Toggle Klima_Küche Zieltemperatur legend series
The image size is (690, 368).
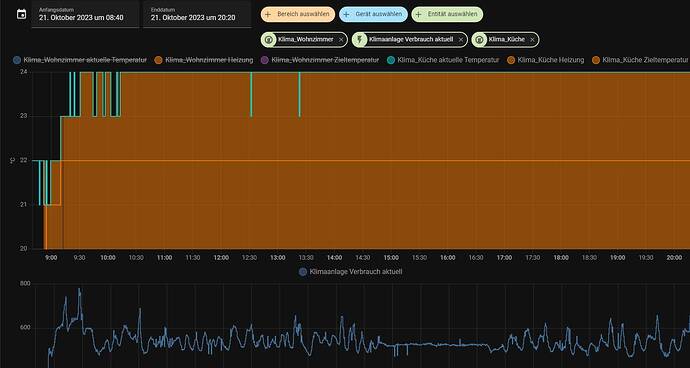[640, 60]
